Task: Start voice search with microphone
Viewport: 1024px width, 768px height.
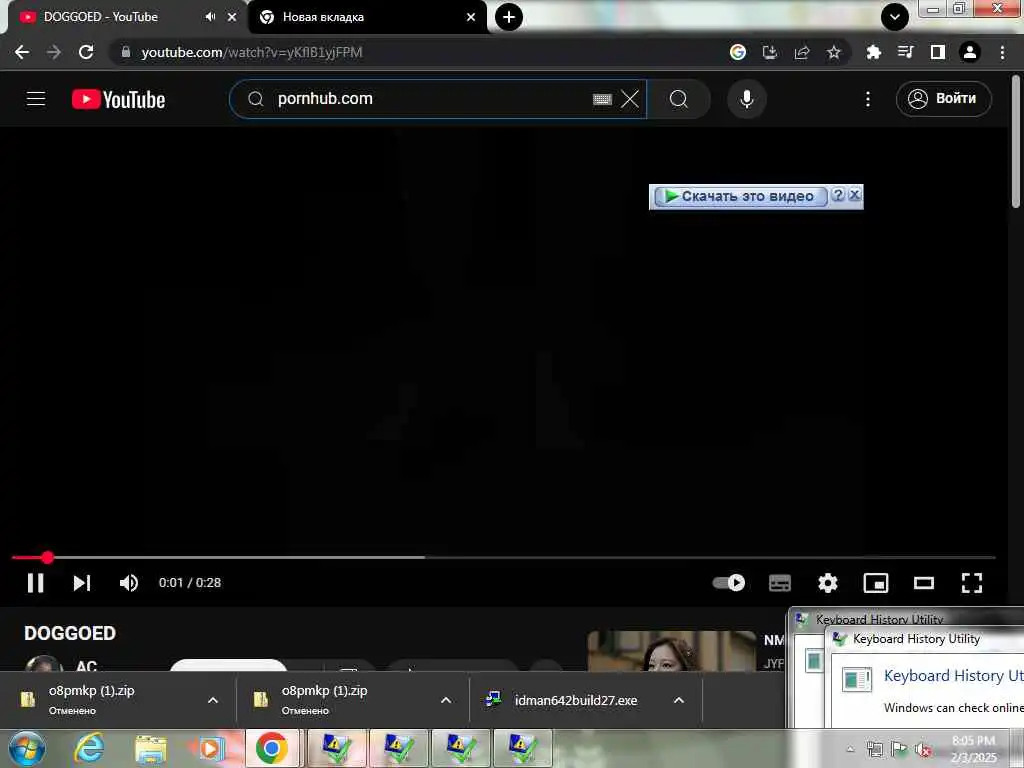Action: pos(746,99)
